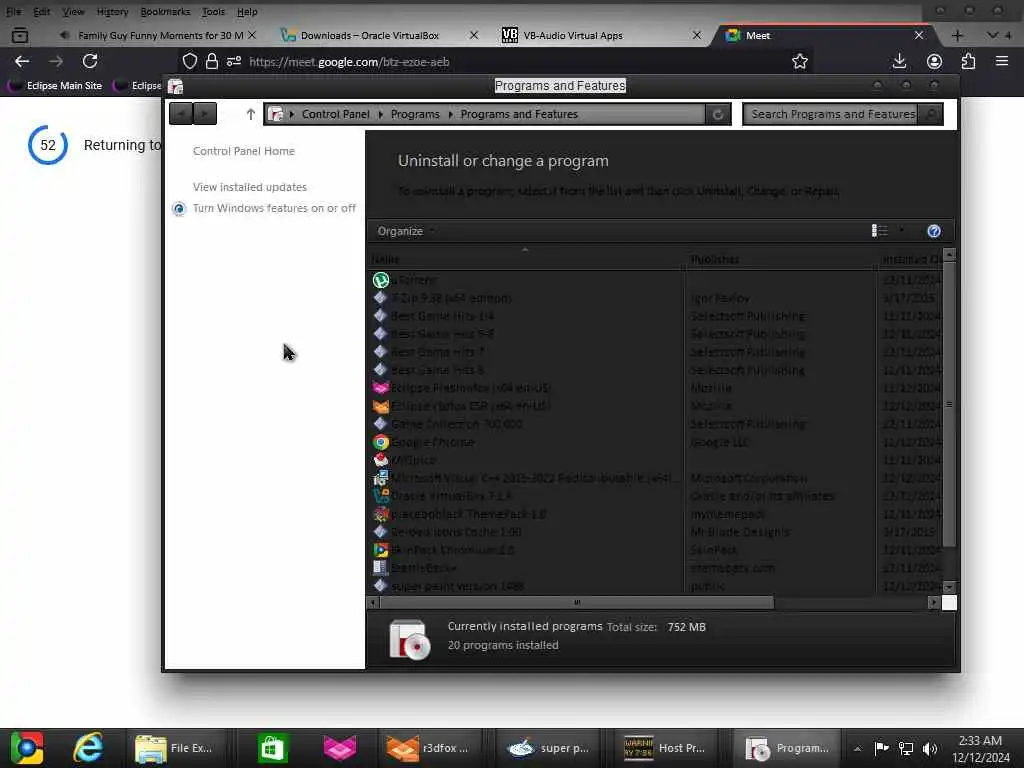This screenshot has height=768, width=1024.
Task: Open the browser downloads panel
Action: (899, 61)
